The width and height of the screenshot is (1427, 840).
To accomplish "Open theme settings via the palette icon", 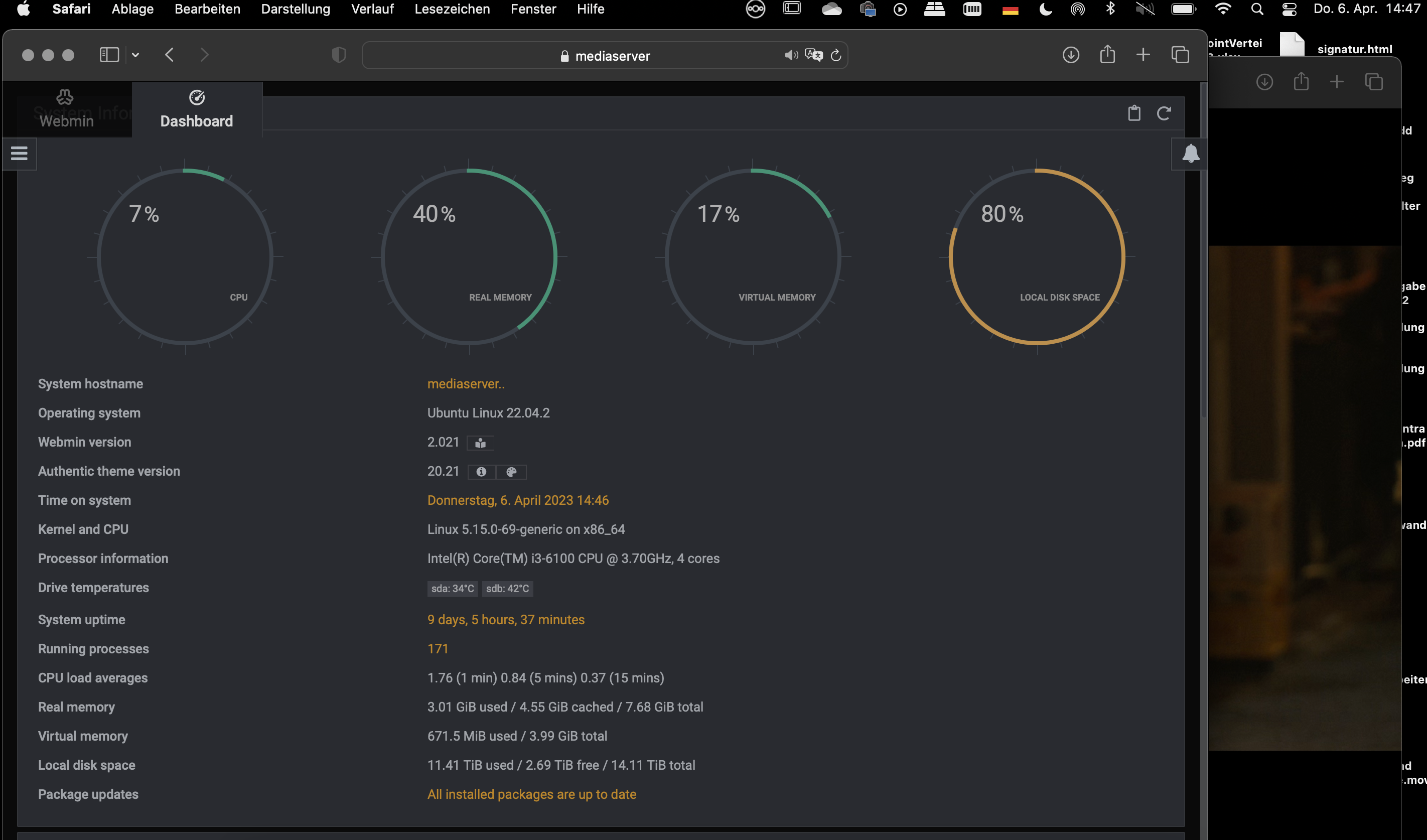I will click(x=512, y=472).
